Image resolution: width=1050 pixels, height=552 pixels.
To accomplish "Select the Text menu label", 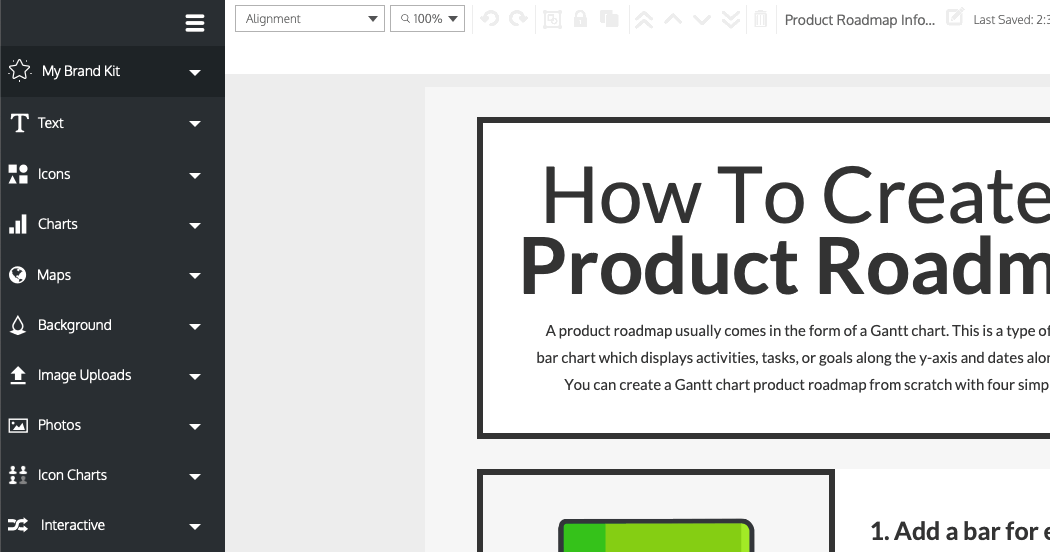I will pos(51,123).
